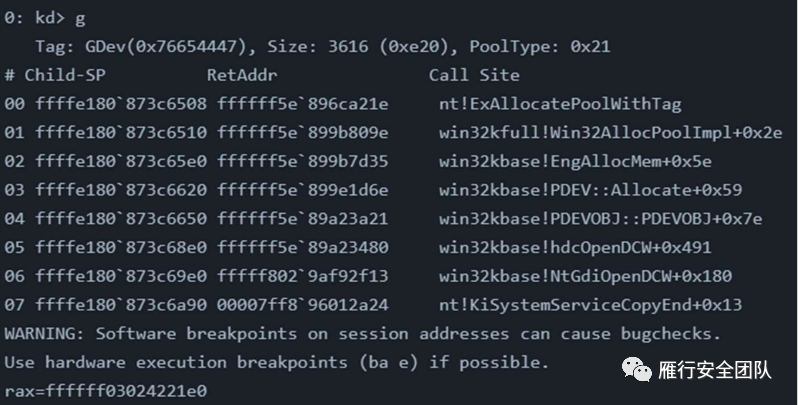Click the Call Site column header
Screen dimensions: 798x405
474,75
